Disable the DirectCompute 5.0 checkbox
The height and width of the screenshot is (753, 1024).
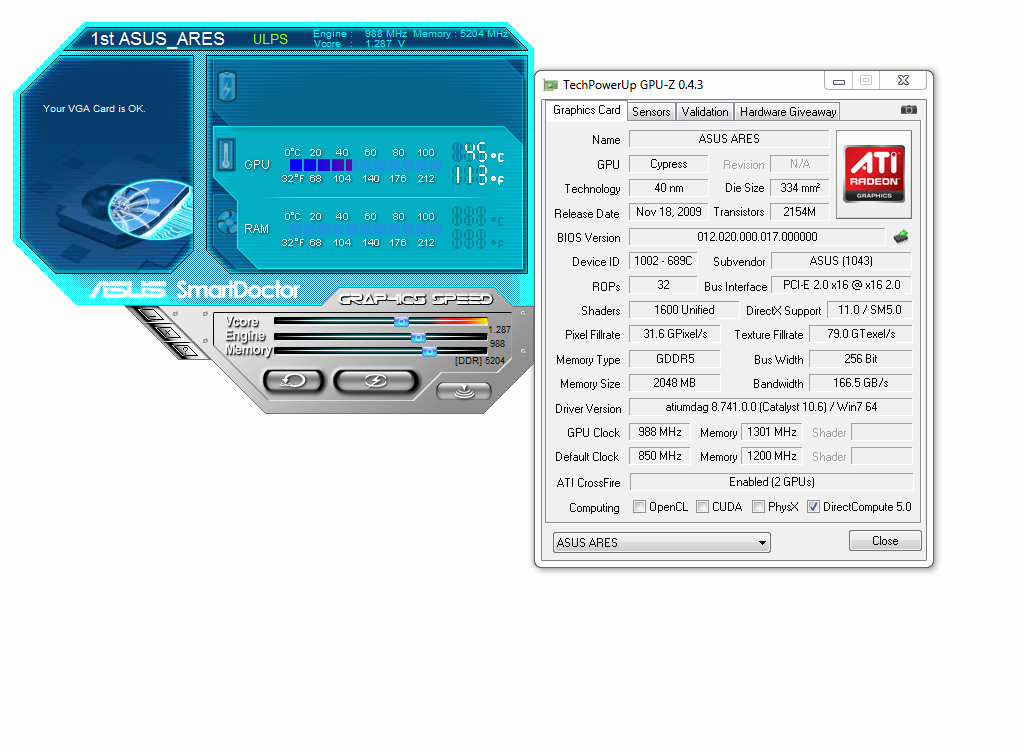[x=816, y=506]
